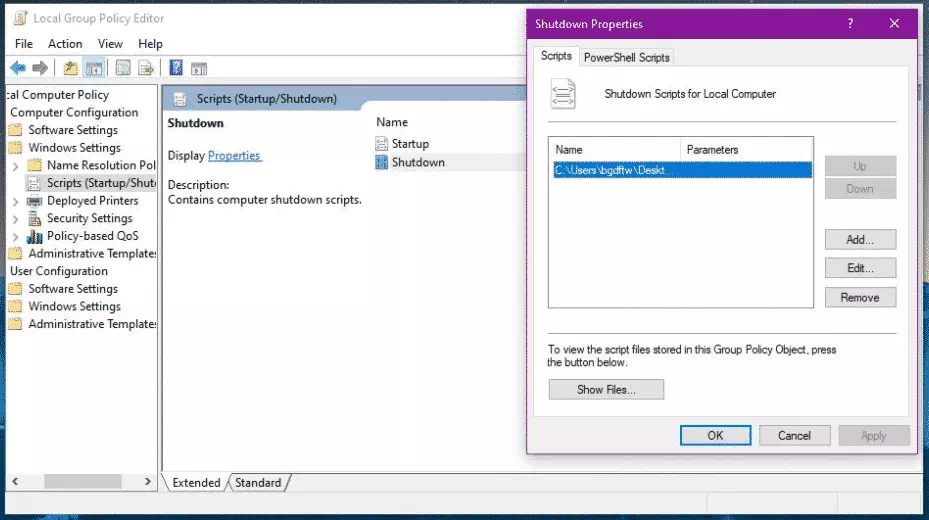The image size is (929, 520).
Task: Click left arrow of tree horizontal scrollbar
Action: pos(15,482)
